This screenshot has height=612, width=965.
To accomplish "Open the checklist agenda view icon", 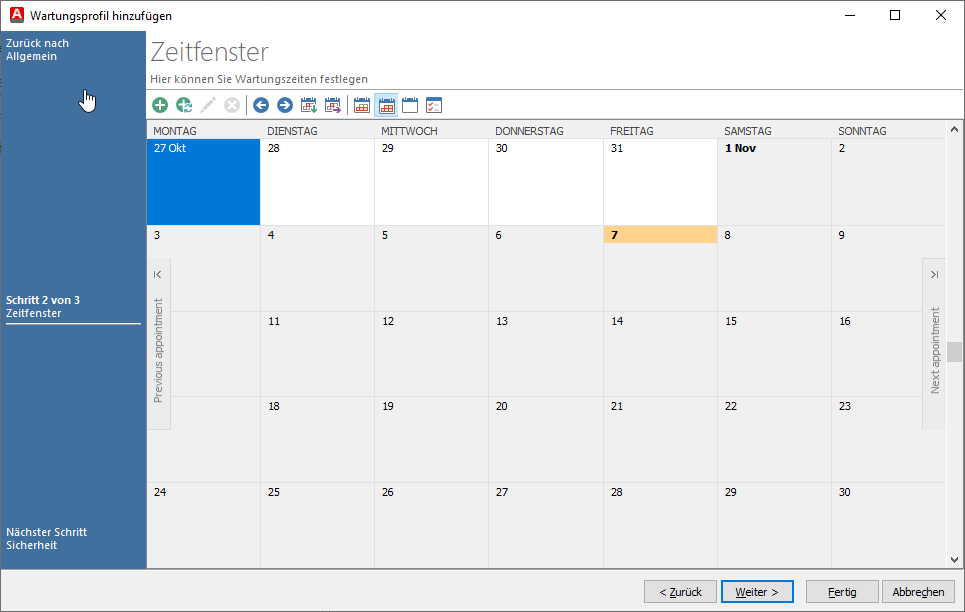I will point(434,105).
